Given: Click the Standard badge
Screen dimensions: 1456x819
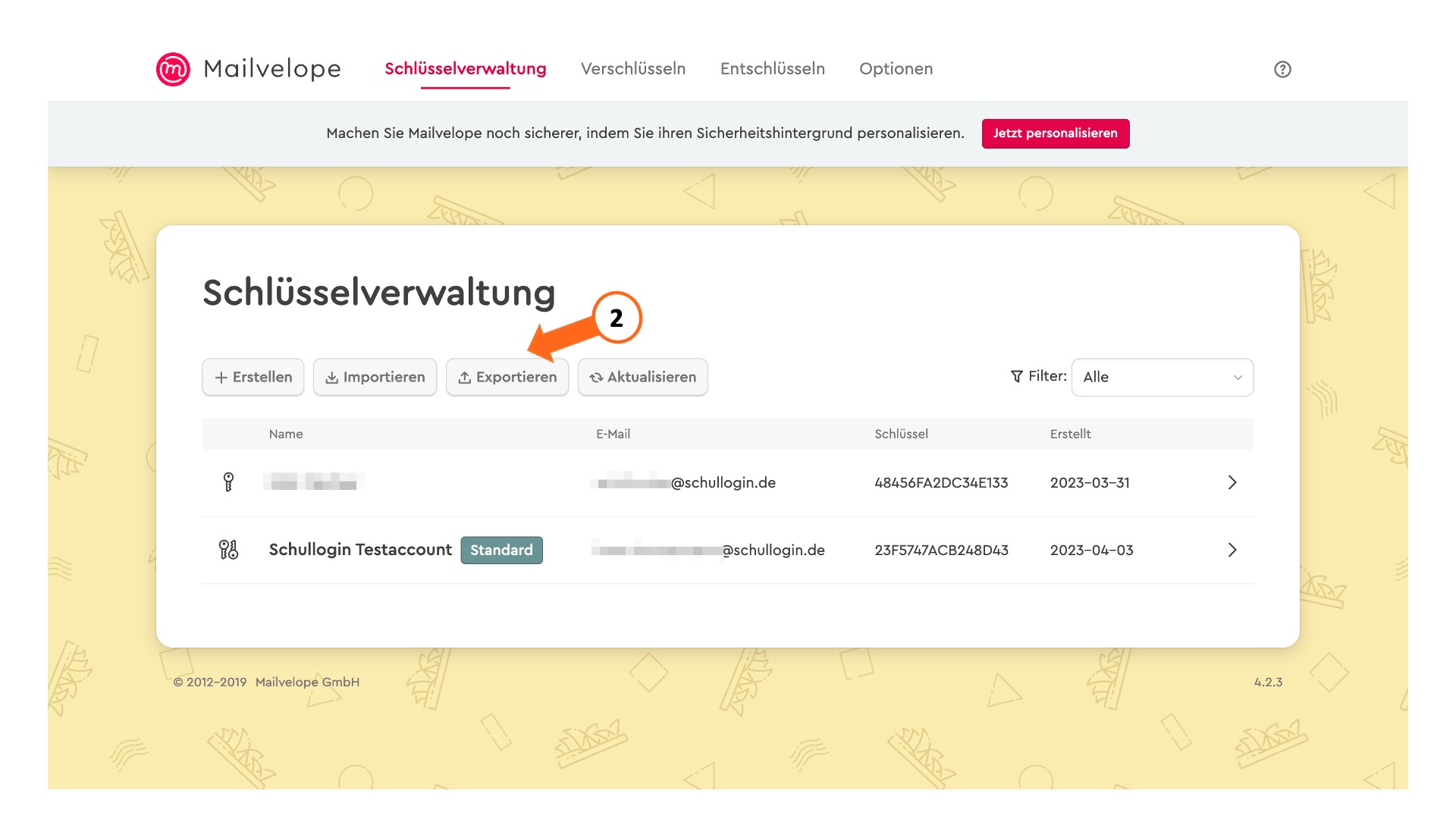Looking at the screenshot, I should pos(501,550).
